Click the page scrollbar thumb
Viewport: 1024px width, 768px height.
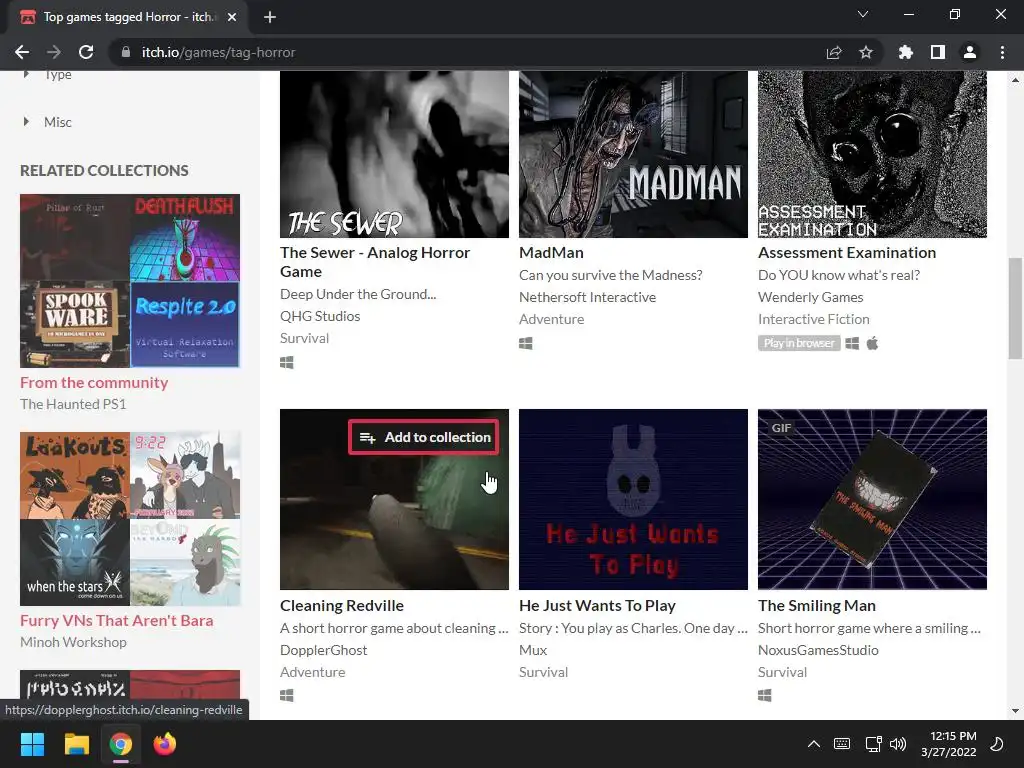[1015, 308]
